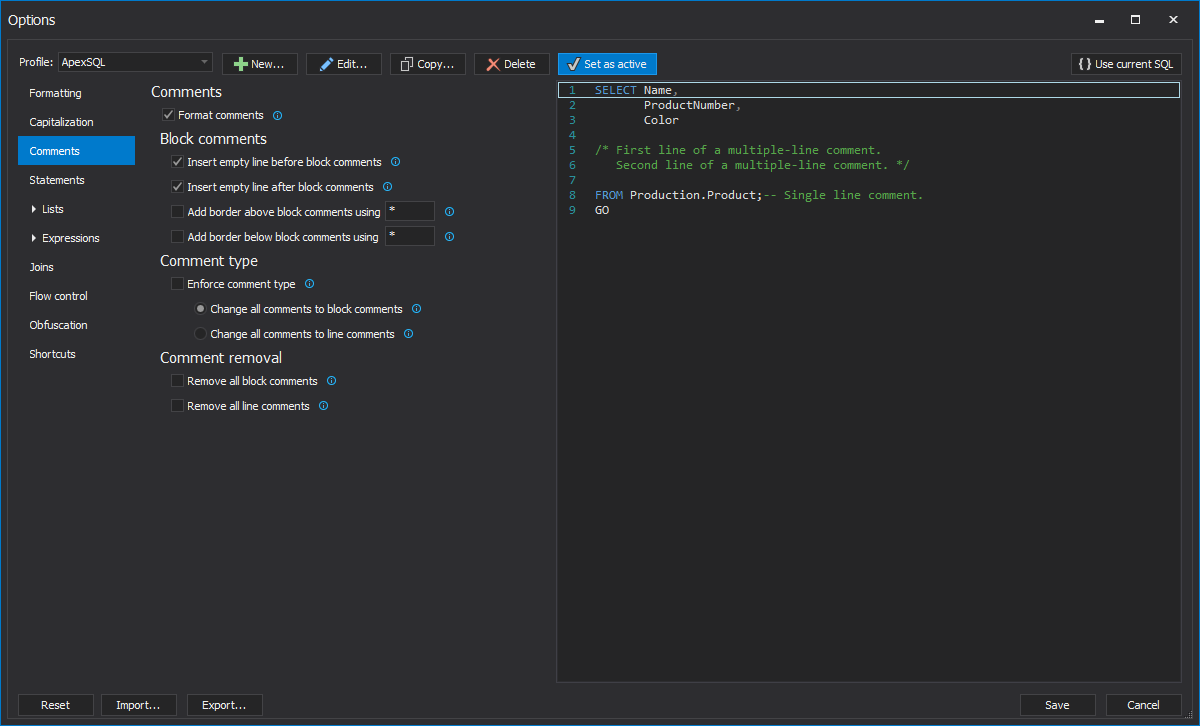This screenshot has width=1200, height=726.
Task: Click info icon for insert line before block comments
Action: pyautogui.click(x=395, y=162)
